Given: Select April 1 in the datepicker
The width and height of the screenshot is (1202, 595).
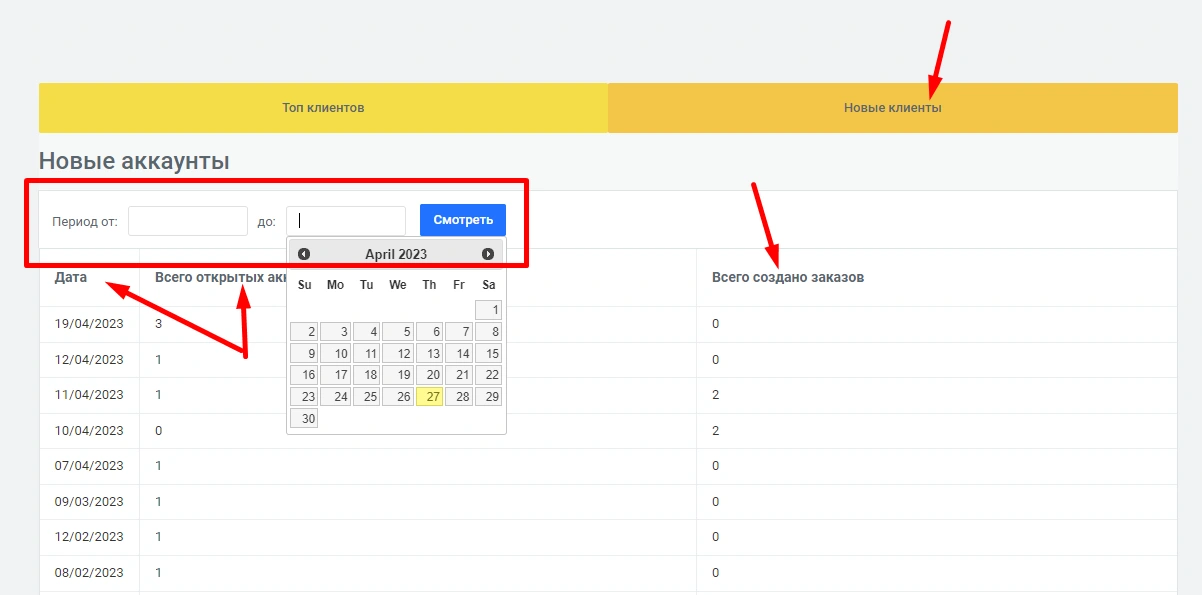Looking at the screenshot, I should click(488, 310).
